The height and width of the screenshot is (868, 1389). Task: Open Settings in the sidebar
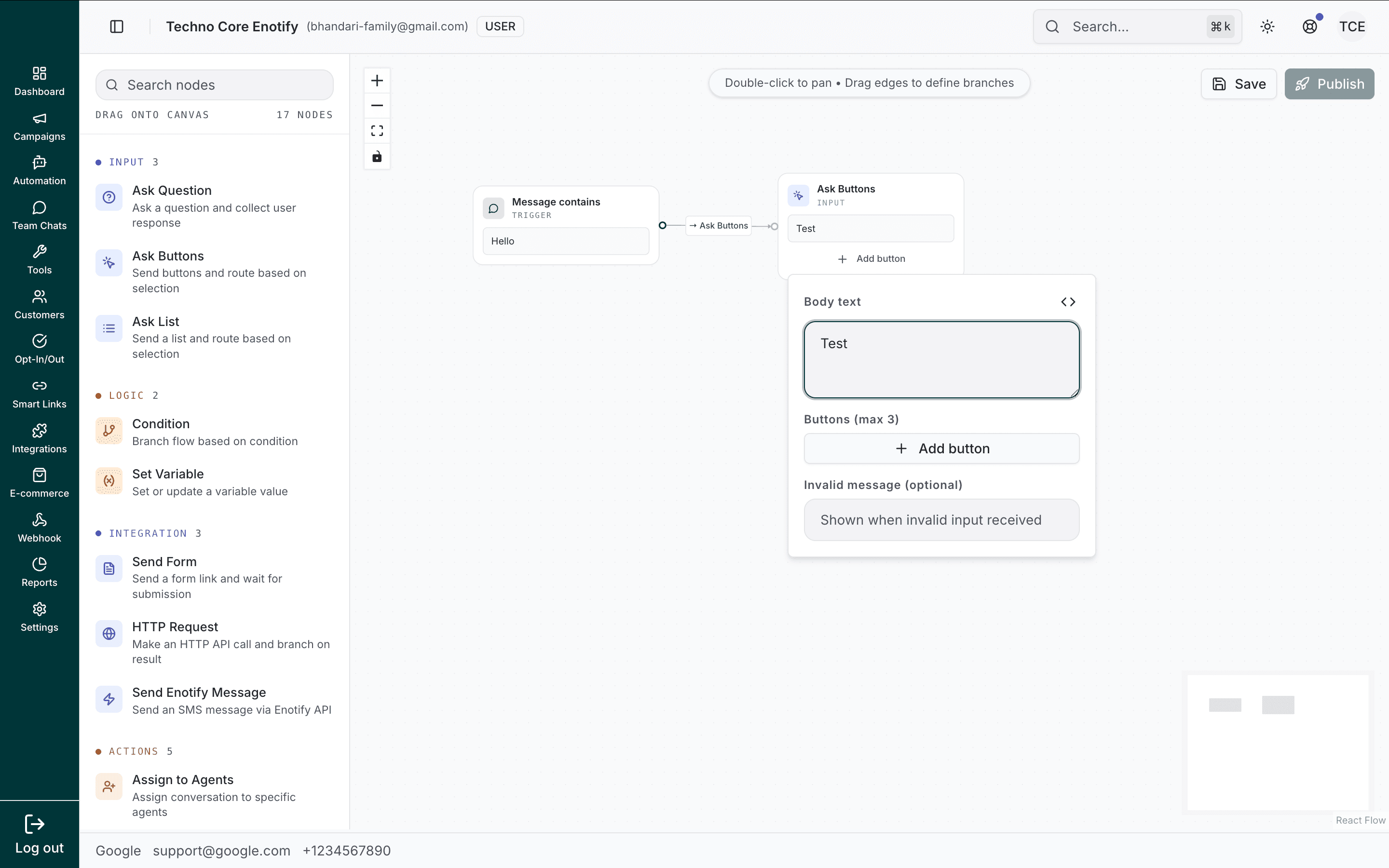39,617
